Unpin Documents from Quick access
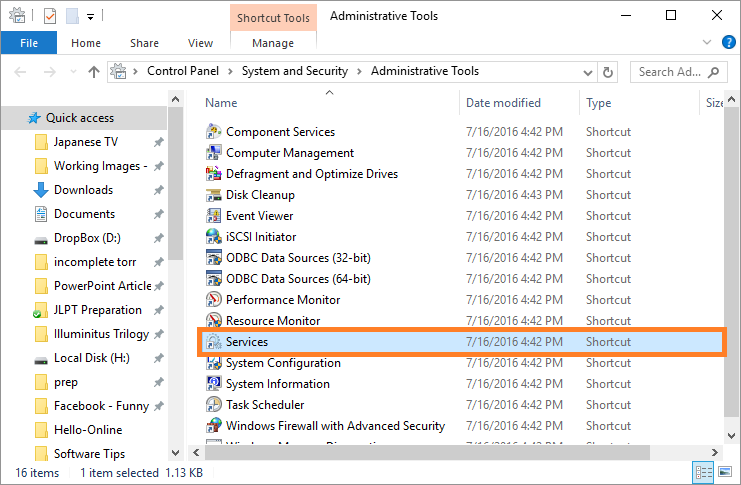The height and width of the screenshot is (485, 741). [x=158, y=214]
